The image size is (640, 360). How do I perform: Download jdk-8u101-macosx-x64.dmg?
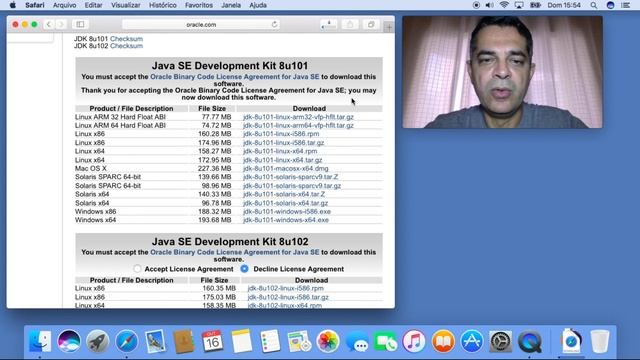coord(286,168)
